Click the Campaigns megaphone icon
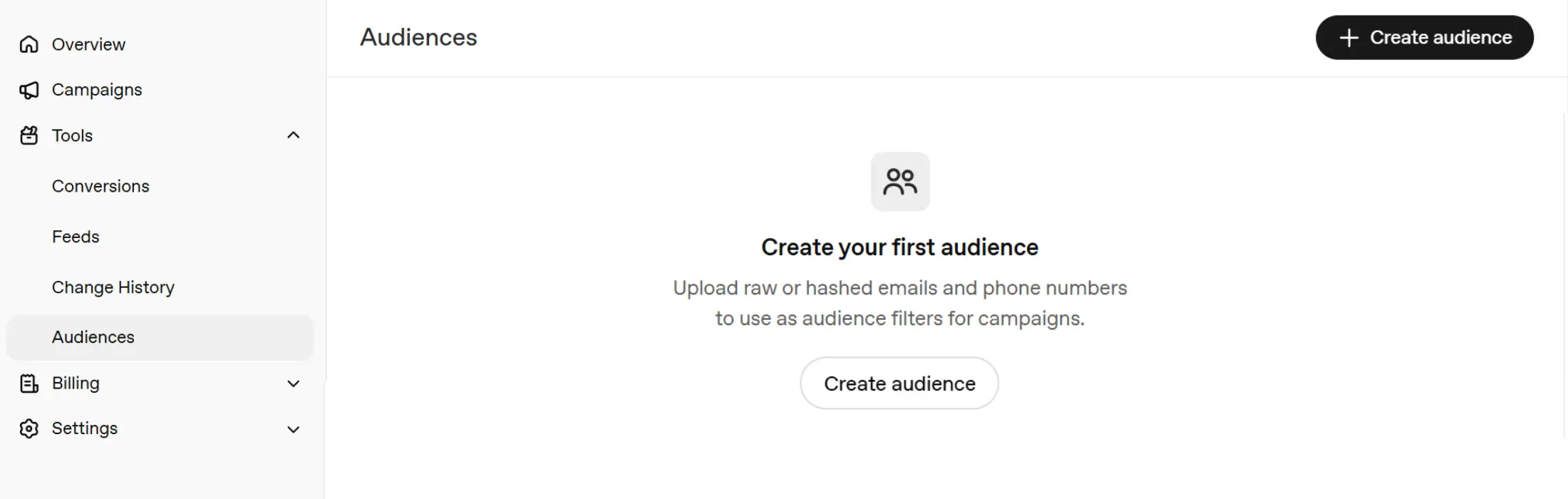 click(x=29, y=90)
